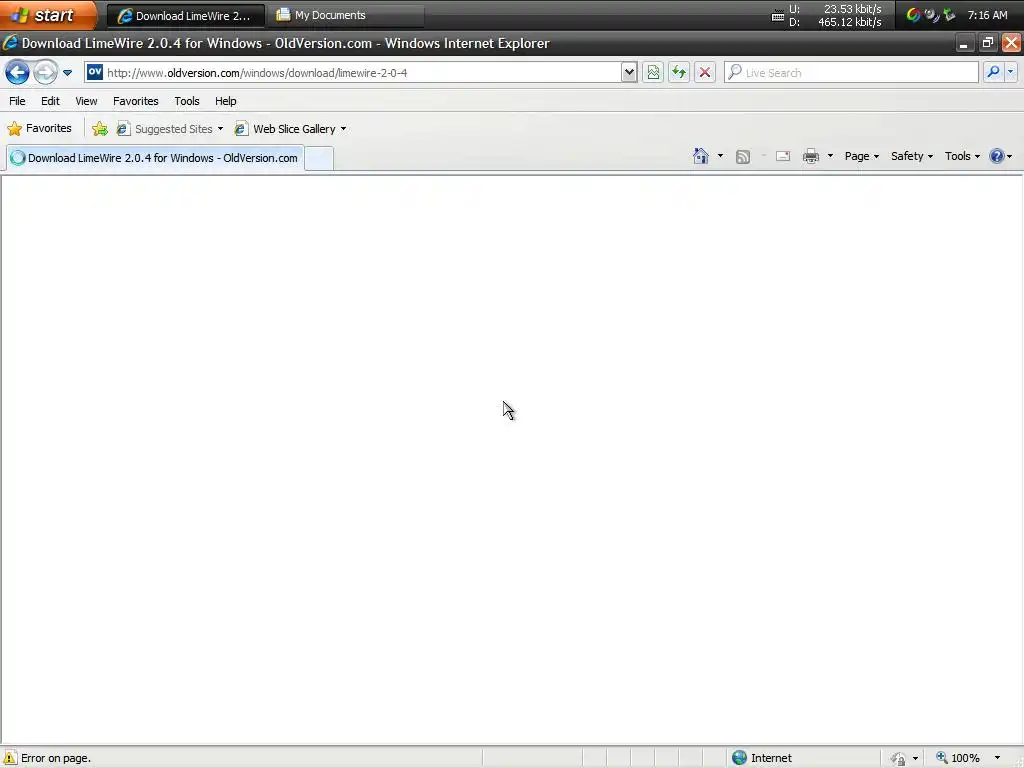The height and width of the screenshot is (768, 1024).
Task: Open Web Slice Gallery link
Action: [290, 129]
